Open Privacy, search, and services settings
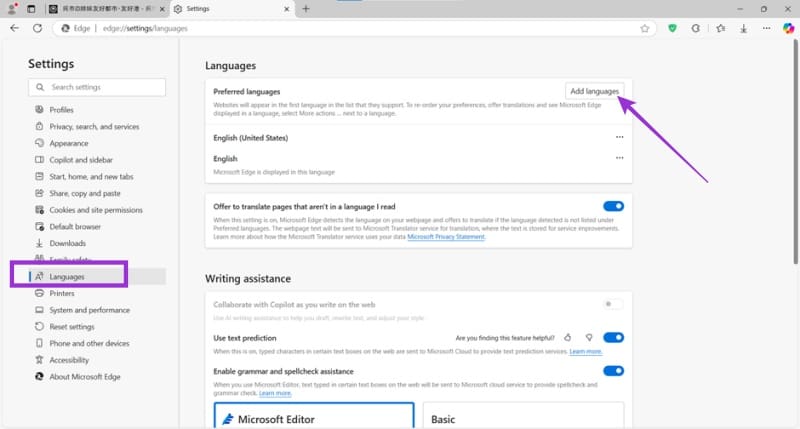The height and width of the screenshot is (429, 800). pyautogui.click(x=94, y=127)
